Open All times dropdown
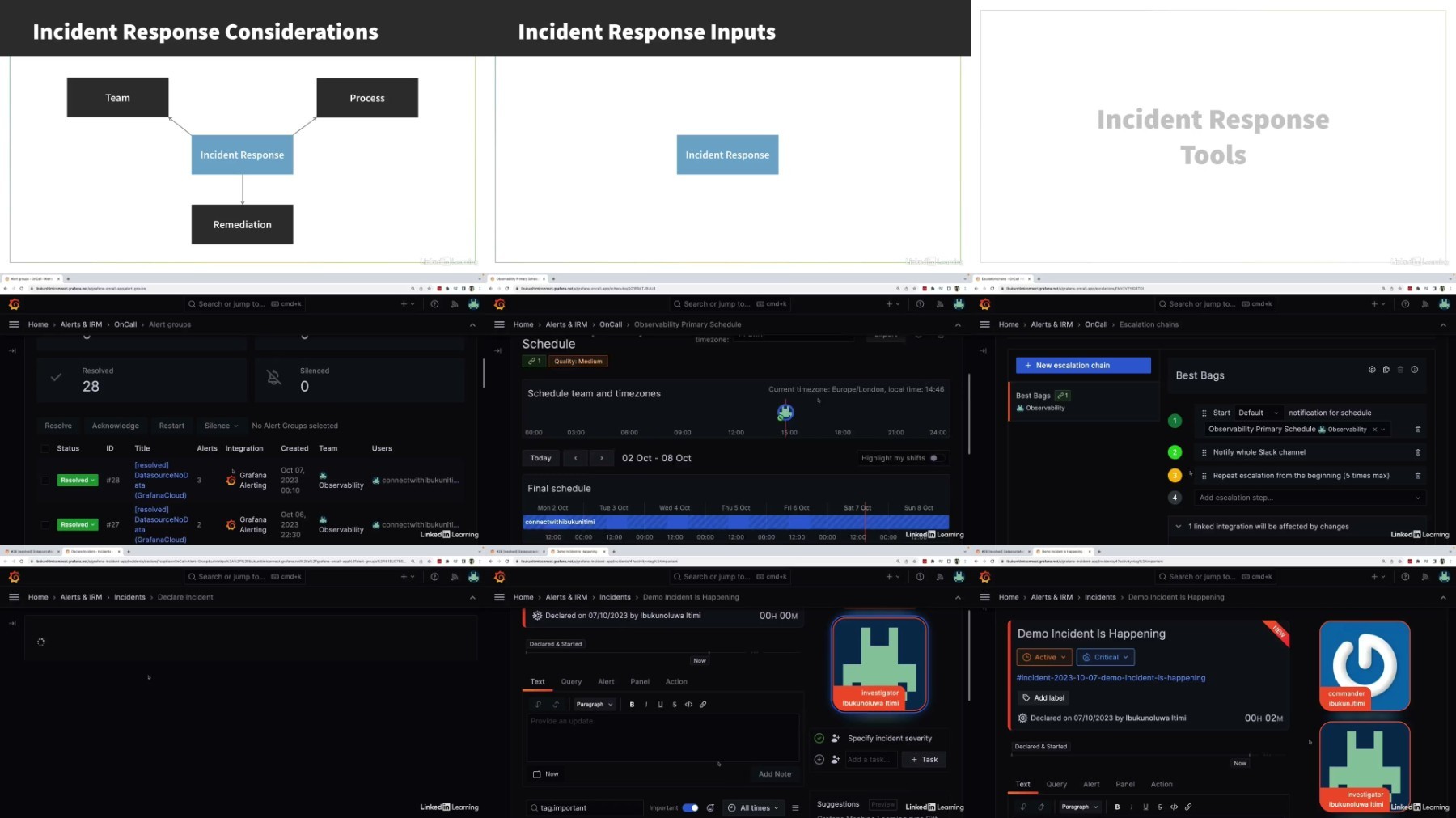Image resolution: width=1456 pixels, height=818 pixels. [753, 807]
